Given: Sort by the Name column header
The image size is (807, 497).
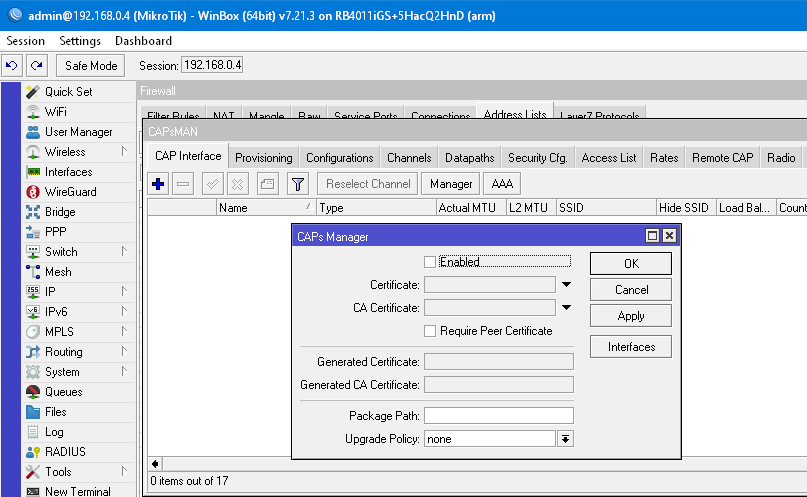Looking at the screenshot, I should click(x=266, y=207).
